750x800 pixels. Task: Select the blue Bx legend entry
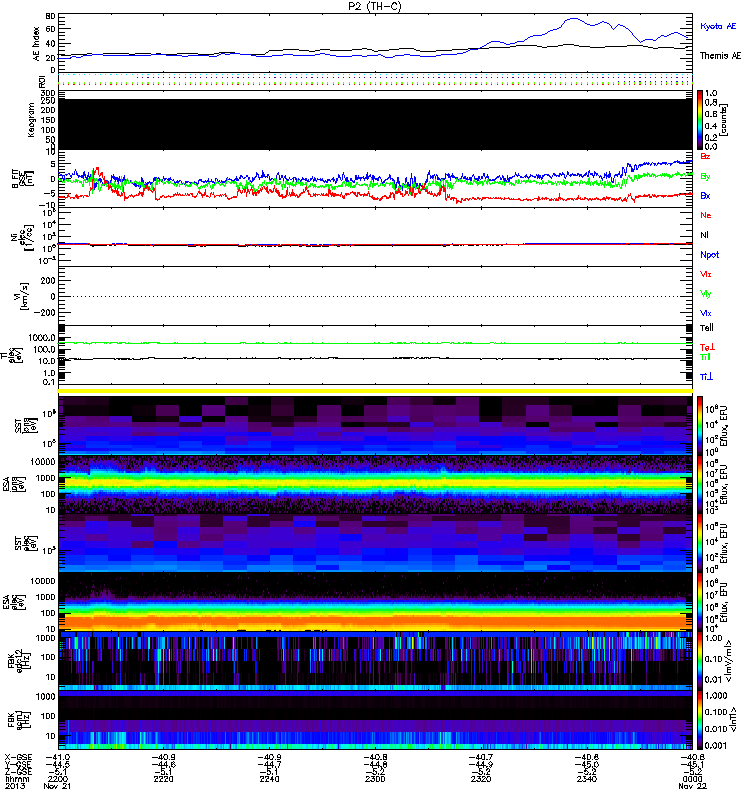tap(706, 196)
